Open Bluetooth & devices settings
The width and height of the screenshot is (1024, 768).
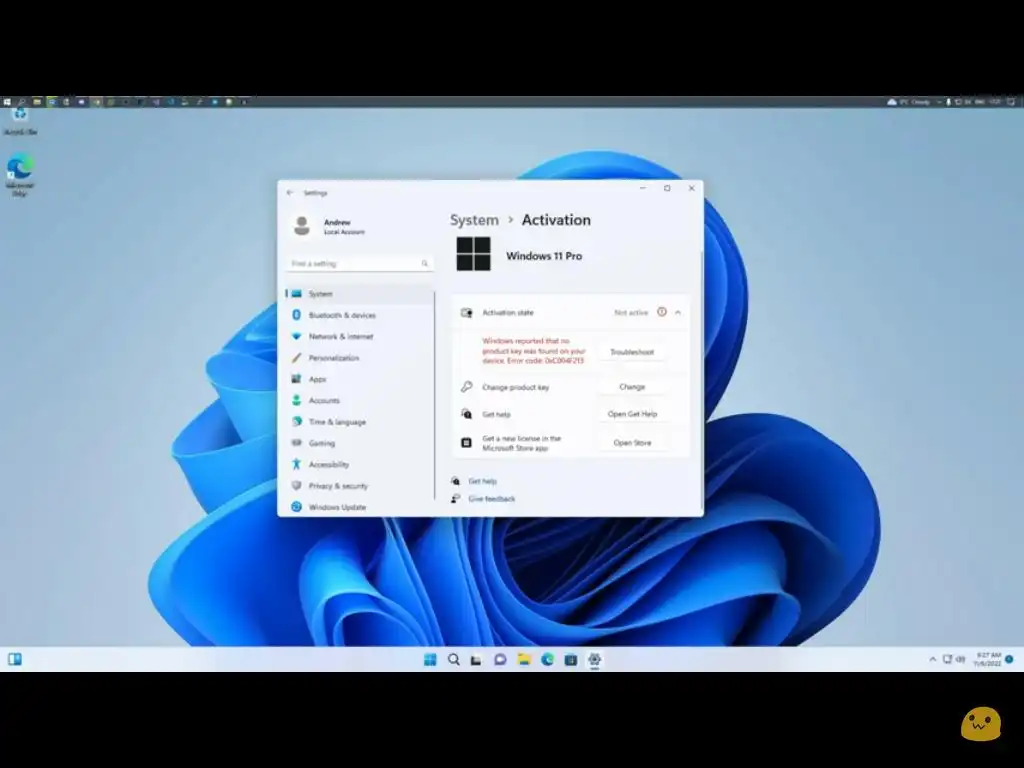pyautogui.click(x=359, y=315)
